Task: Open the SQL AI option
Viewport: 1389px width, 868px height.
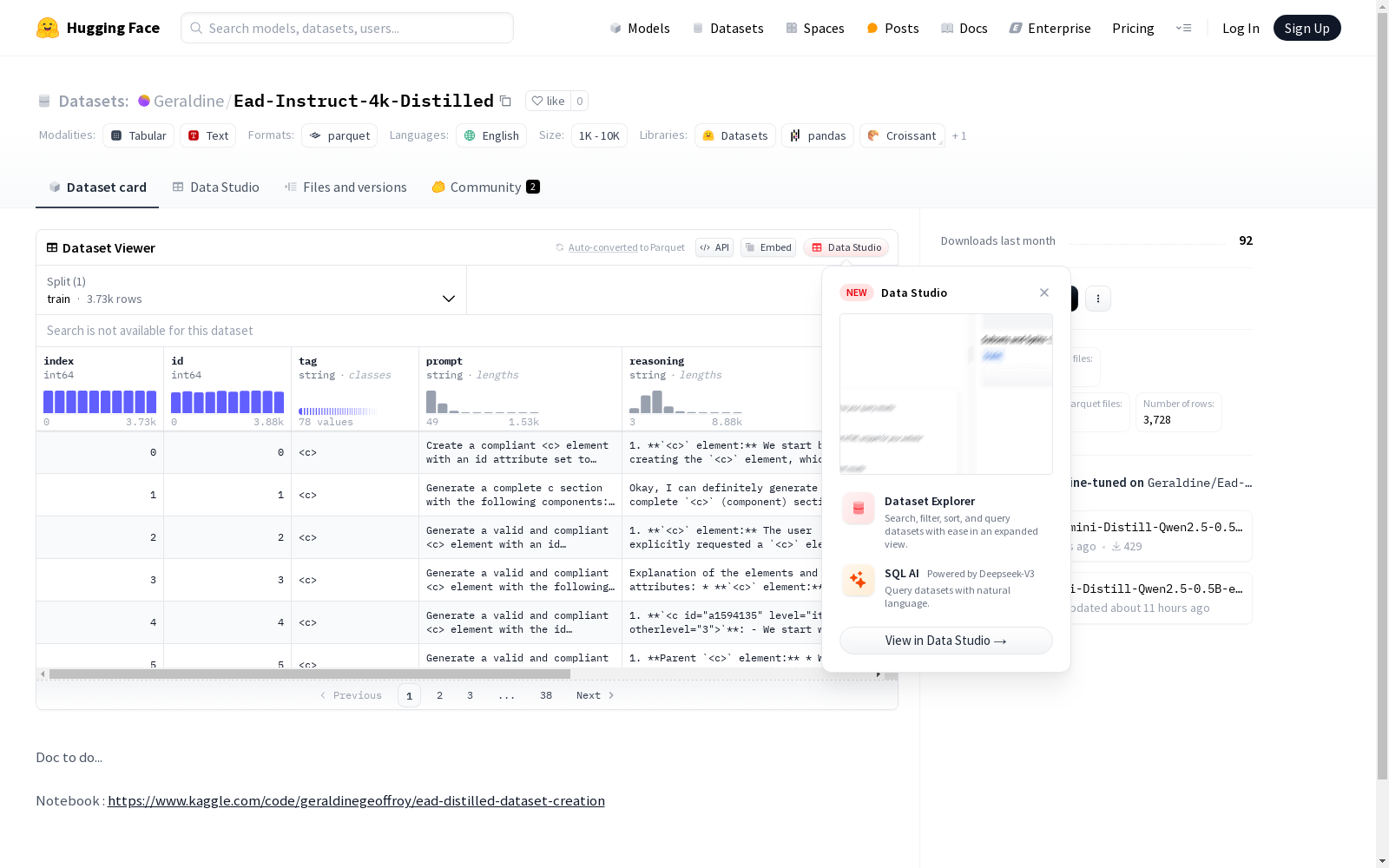Action: coord(946,587)
